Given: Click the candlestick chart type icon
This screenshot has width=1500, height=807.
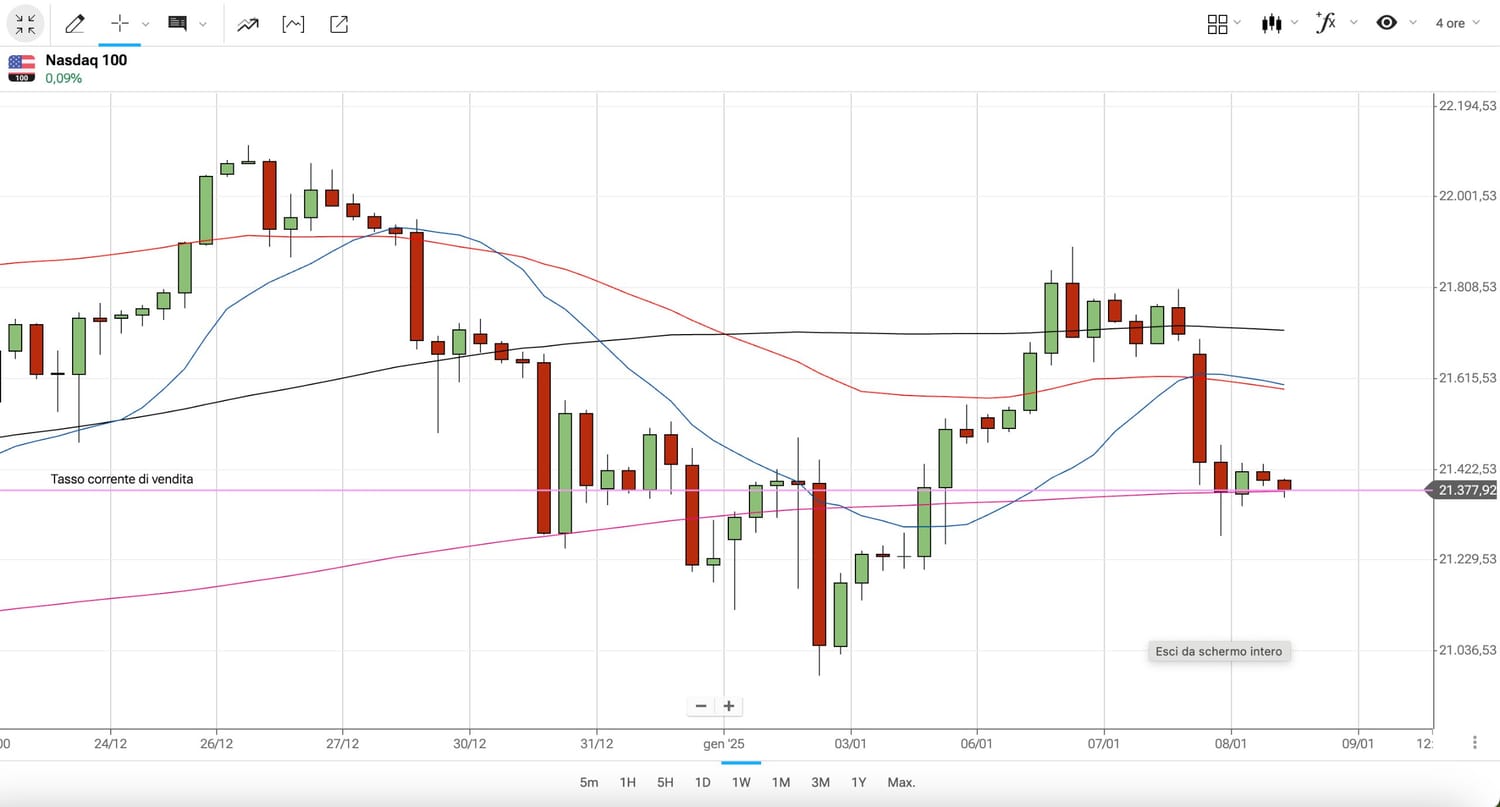Looking at the screenshot, I should tap(1272, 23).
